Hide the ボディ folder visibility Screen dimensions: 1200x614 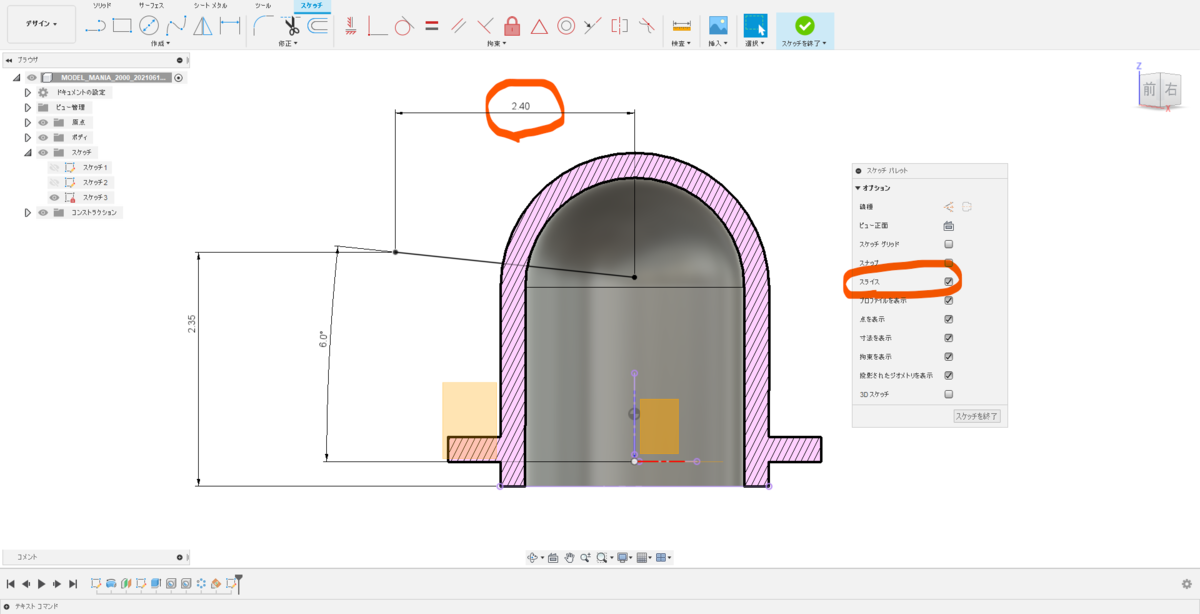(x=43, y=137)
